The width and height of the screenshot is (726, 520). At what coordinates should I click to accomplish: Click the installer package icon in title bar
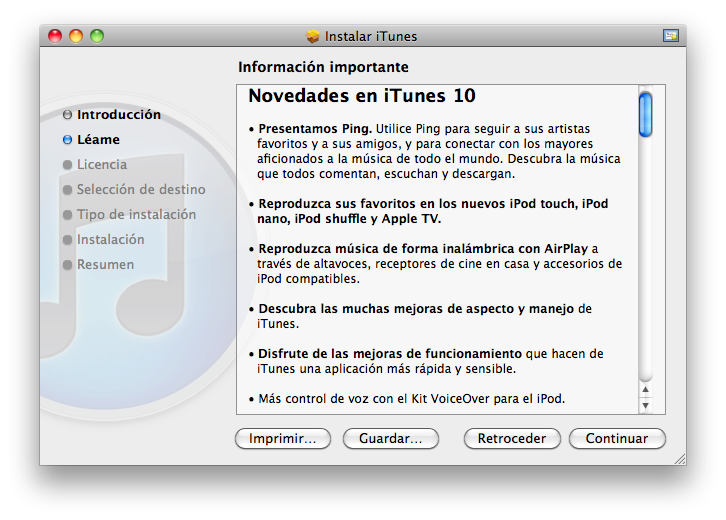click(x=313, y=36)
